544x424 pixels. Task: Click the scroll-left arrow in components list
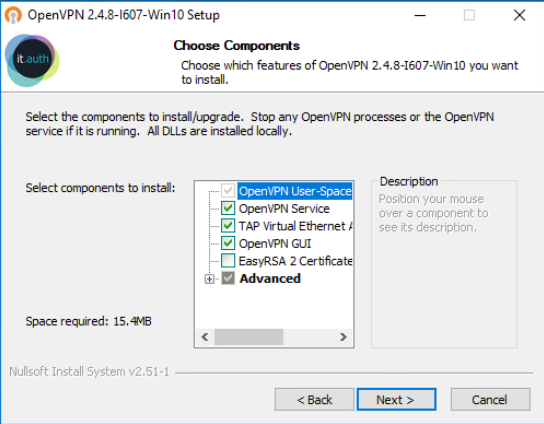pos(205,337)
